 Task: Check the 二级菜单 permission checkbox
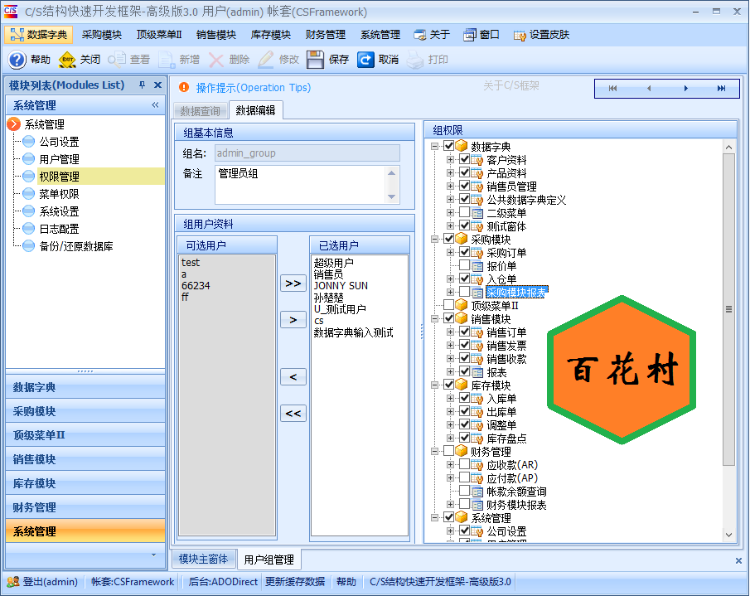[464, 212]
